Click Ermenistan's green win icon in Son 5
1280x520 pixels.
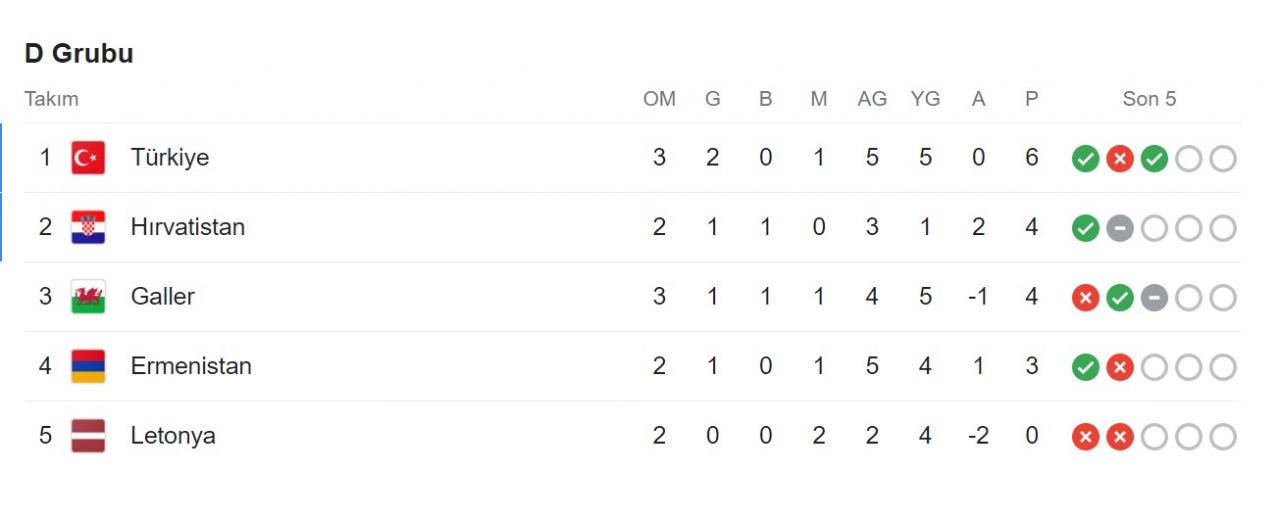[x=1085, y=368]
